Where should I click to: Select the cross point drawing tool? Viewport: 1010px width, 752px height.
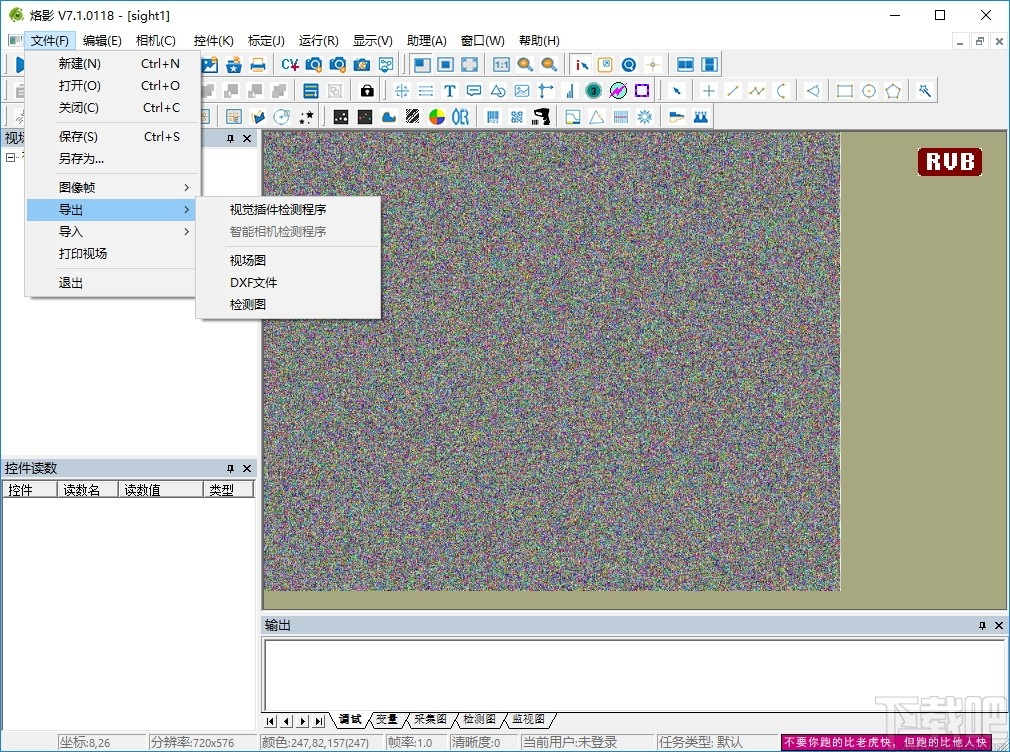pos(709,91)
